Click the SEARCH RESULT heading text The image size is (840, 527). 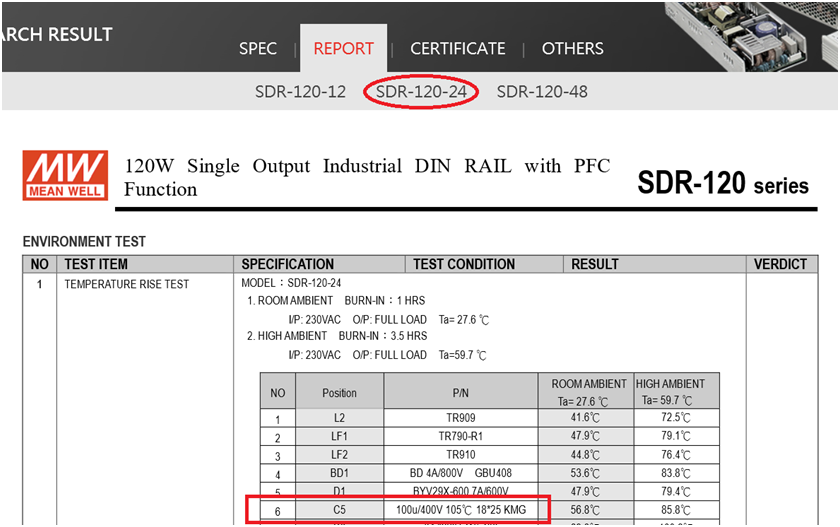[56, 35]
